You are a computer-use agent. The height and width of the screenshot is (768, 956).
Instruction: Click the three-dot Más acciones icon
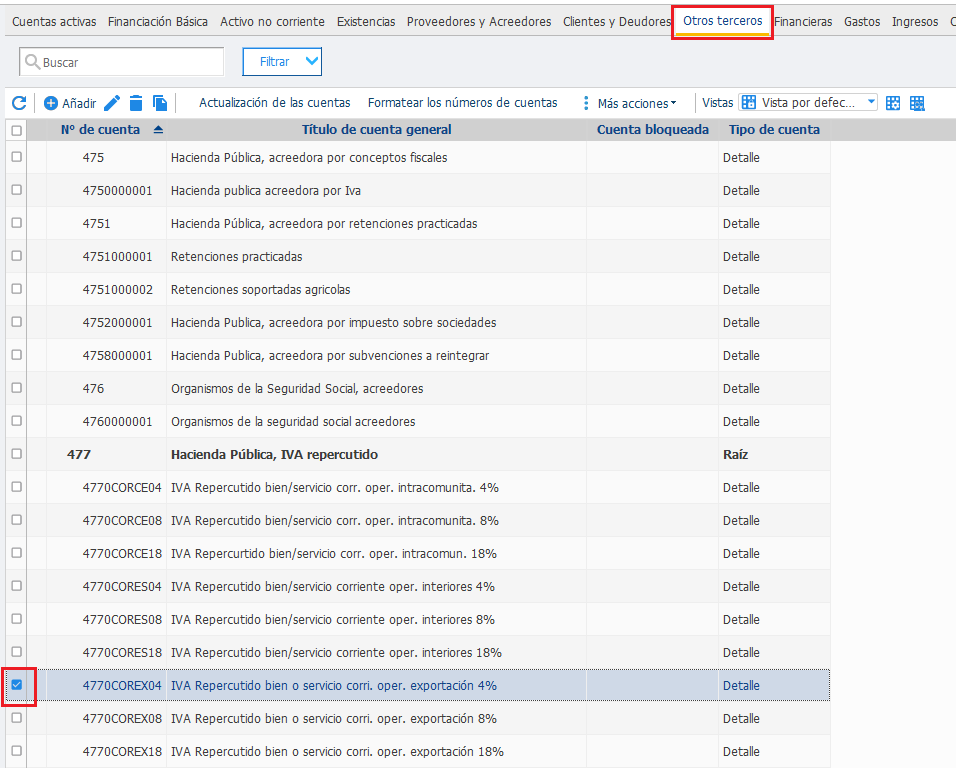(586, 104)
